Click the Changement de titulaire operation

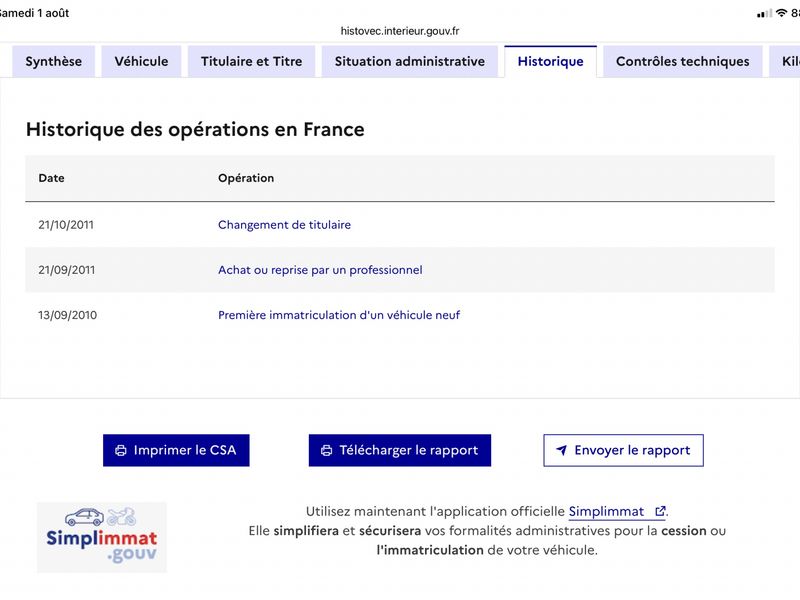coord(284,225)
